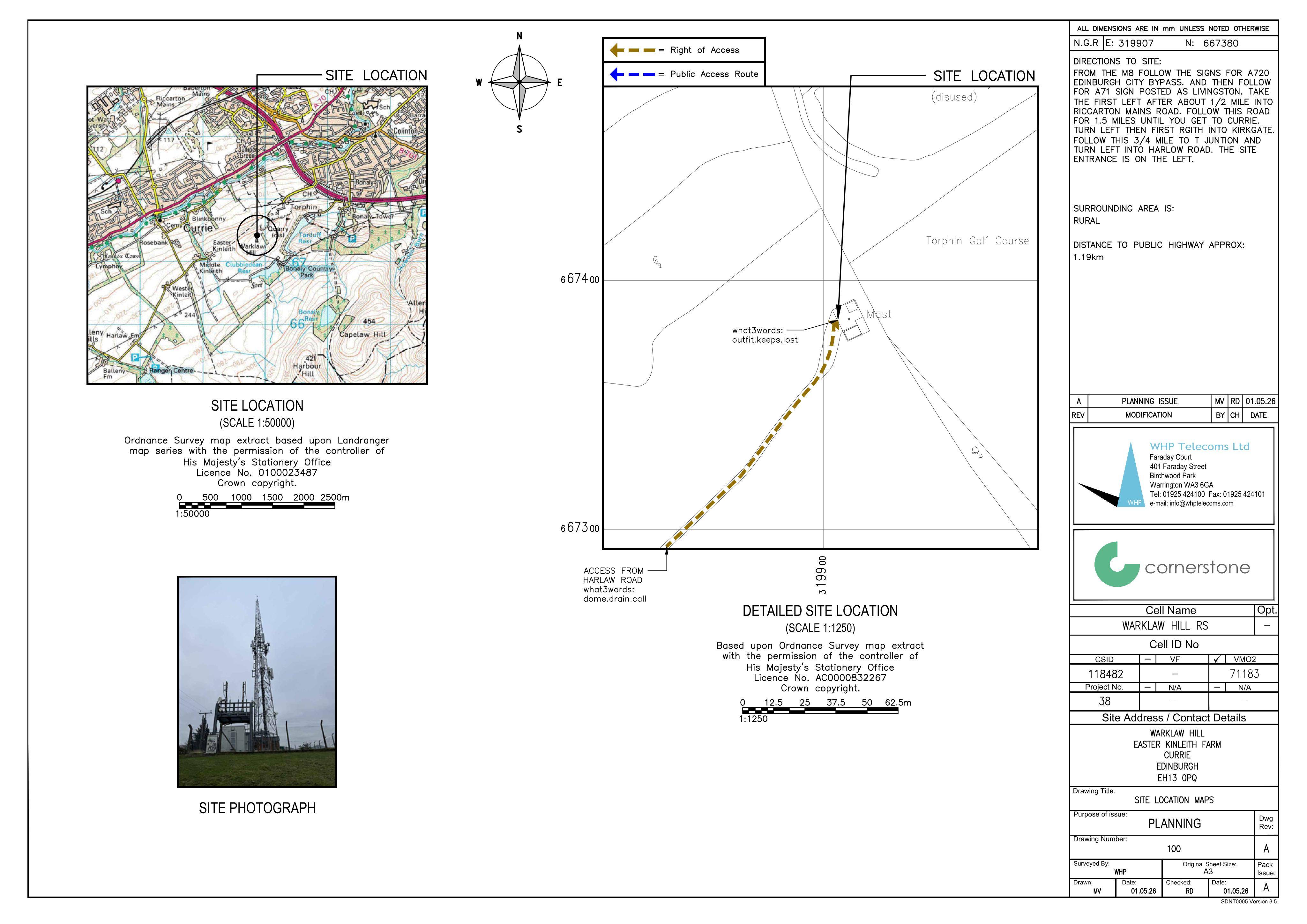Select the northing value 'N: 667380'

click(x=1213, y=43)
